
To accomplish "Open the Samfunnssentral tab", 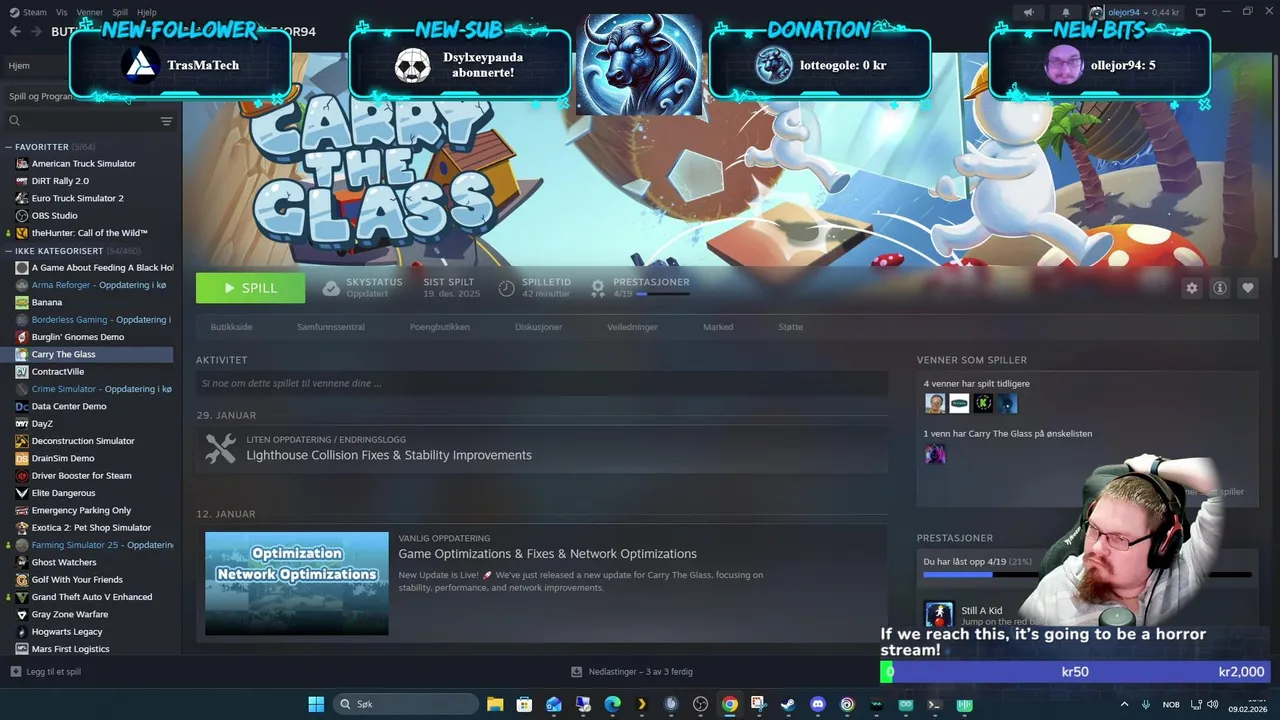I will pyautogui.click(x=331, y=327).
